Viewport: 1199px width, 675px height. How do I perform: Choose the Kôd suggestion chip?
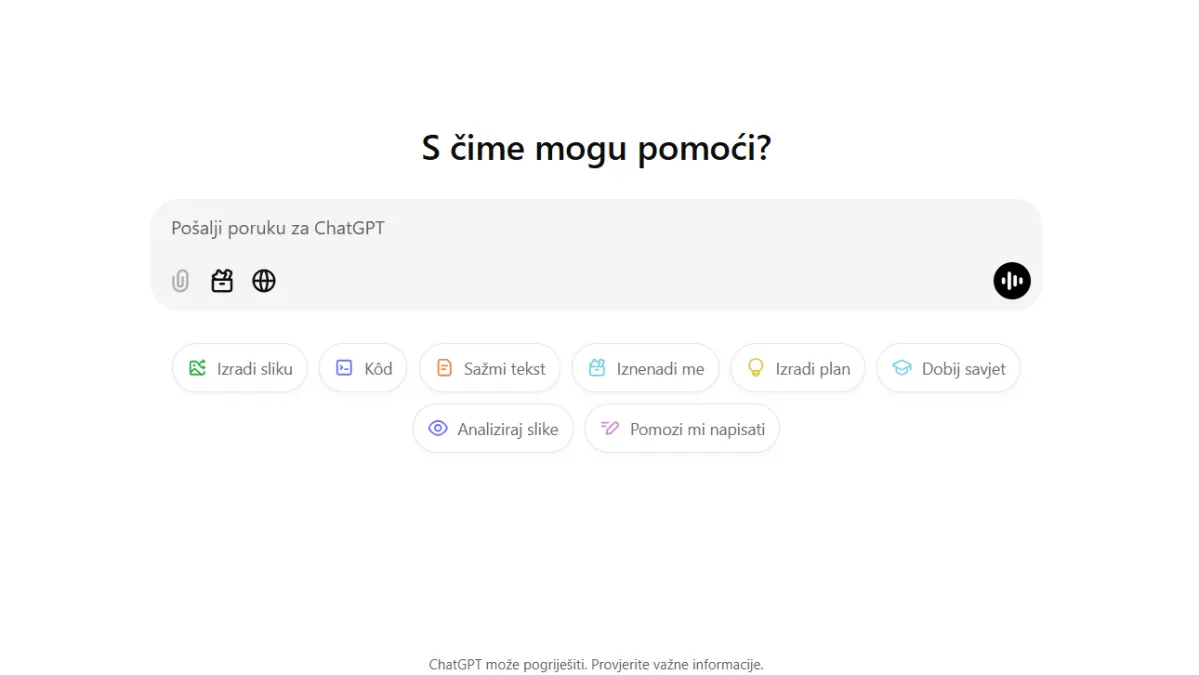point(363,368)
